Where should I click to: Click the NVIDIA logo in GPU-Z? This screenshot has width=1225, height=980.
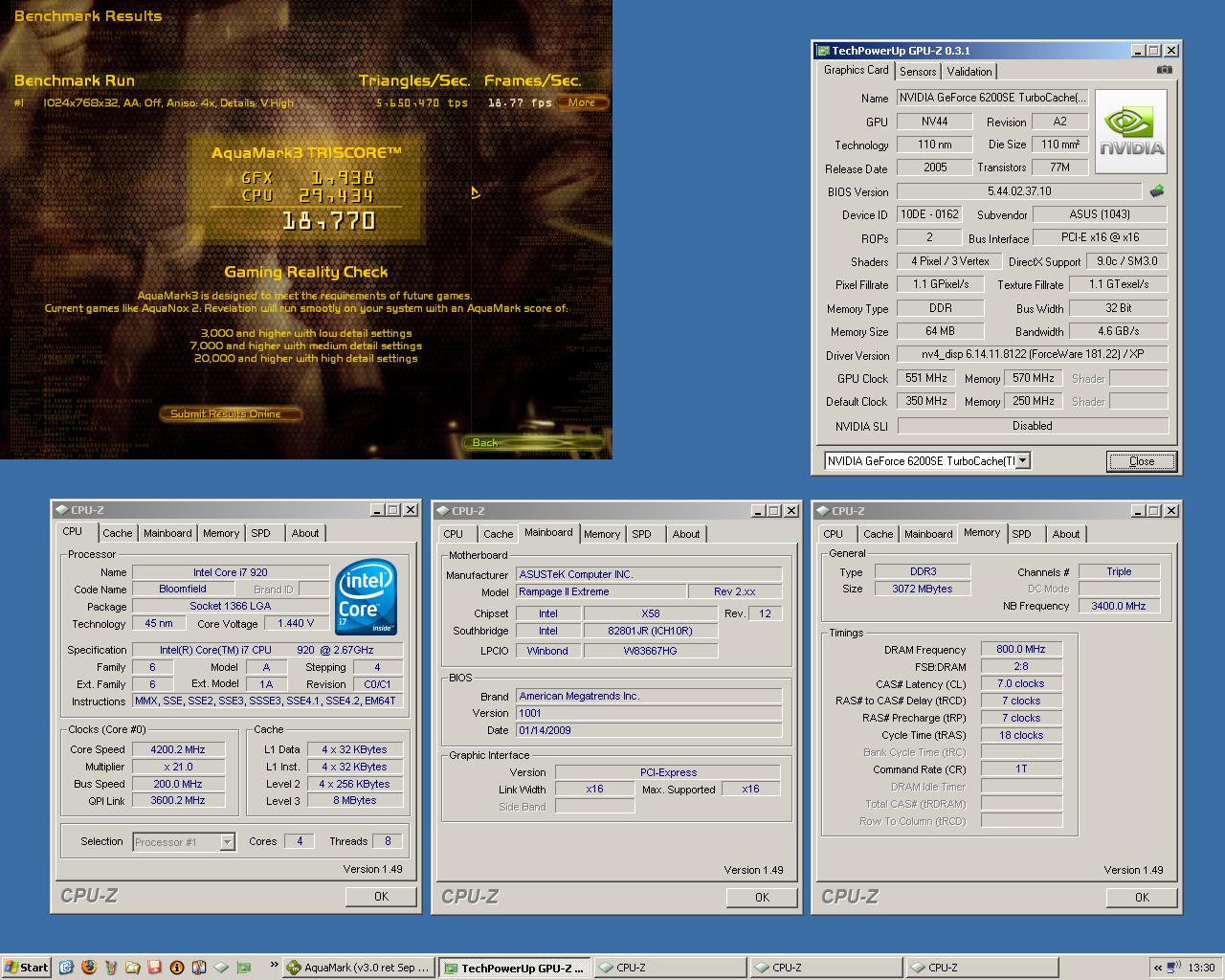click(x=1131, y=132)
